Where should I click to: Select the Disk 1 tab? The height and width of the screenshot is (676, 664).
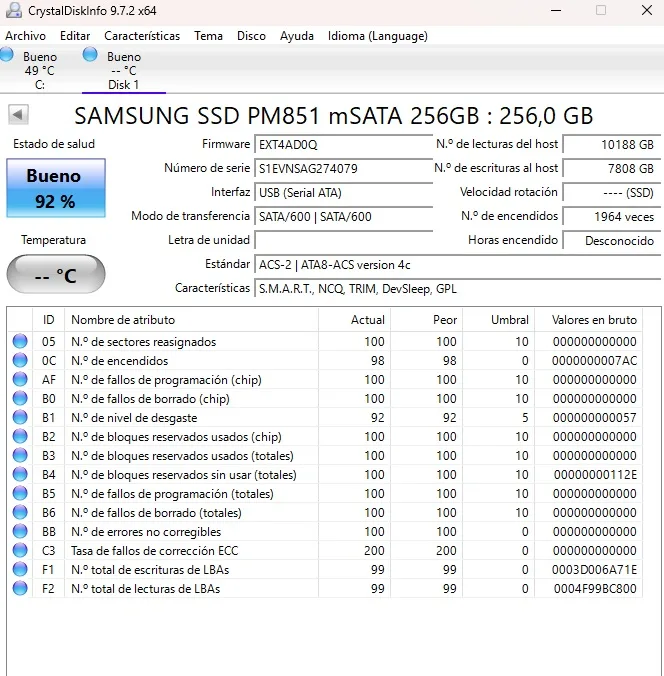pyautogui.click(x=124, y=70)
